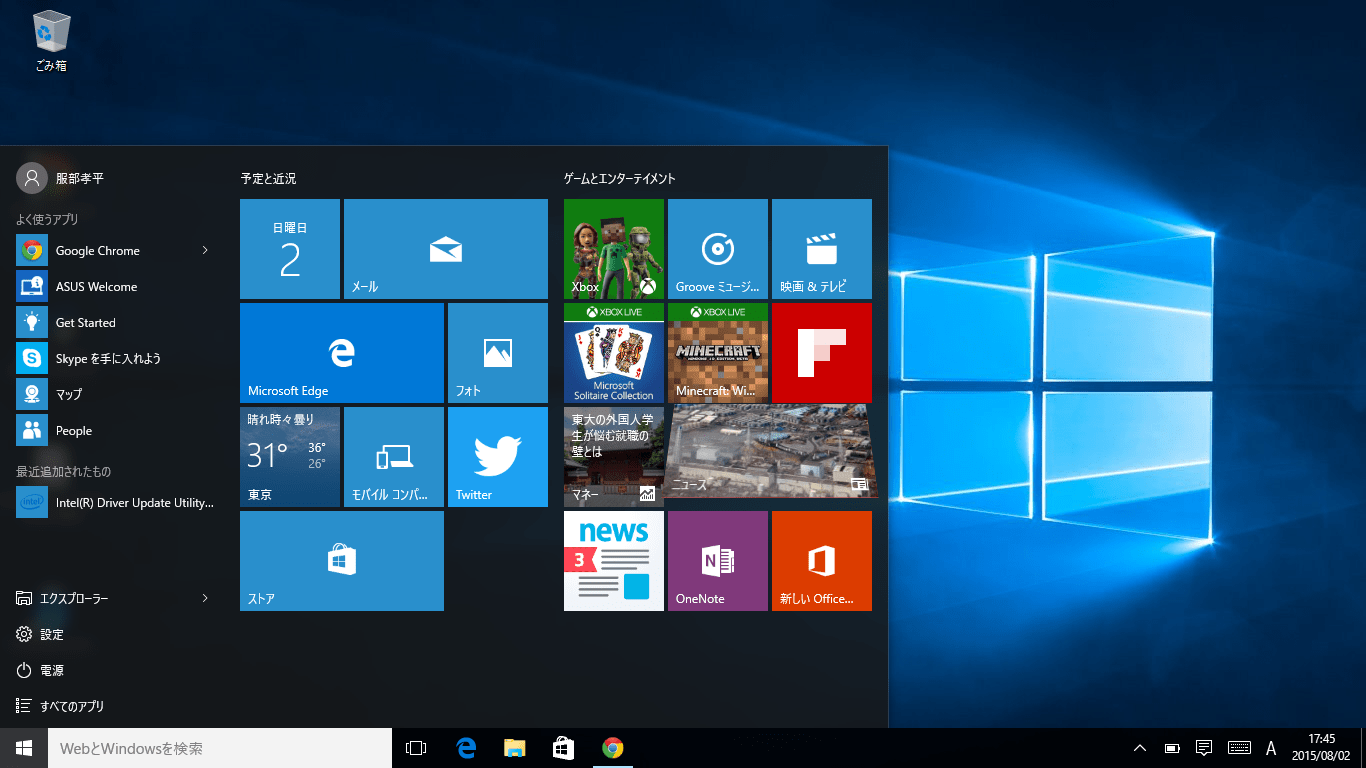The width and height of the screenshot is (1366, 768).
Task: Show hidden system tray icons
Action: [x=1139, y=748]
